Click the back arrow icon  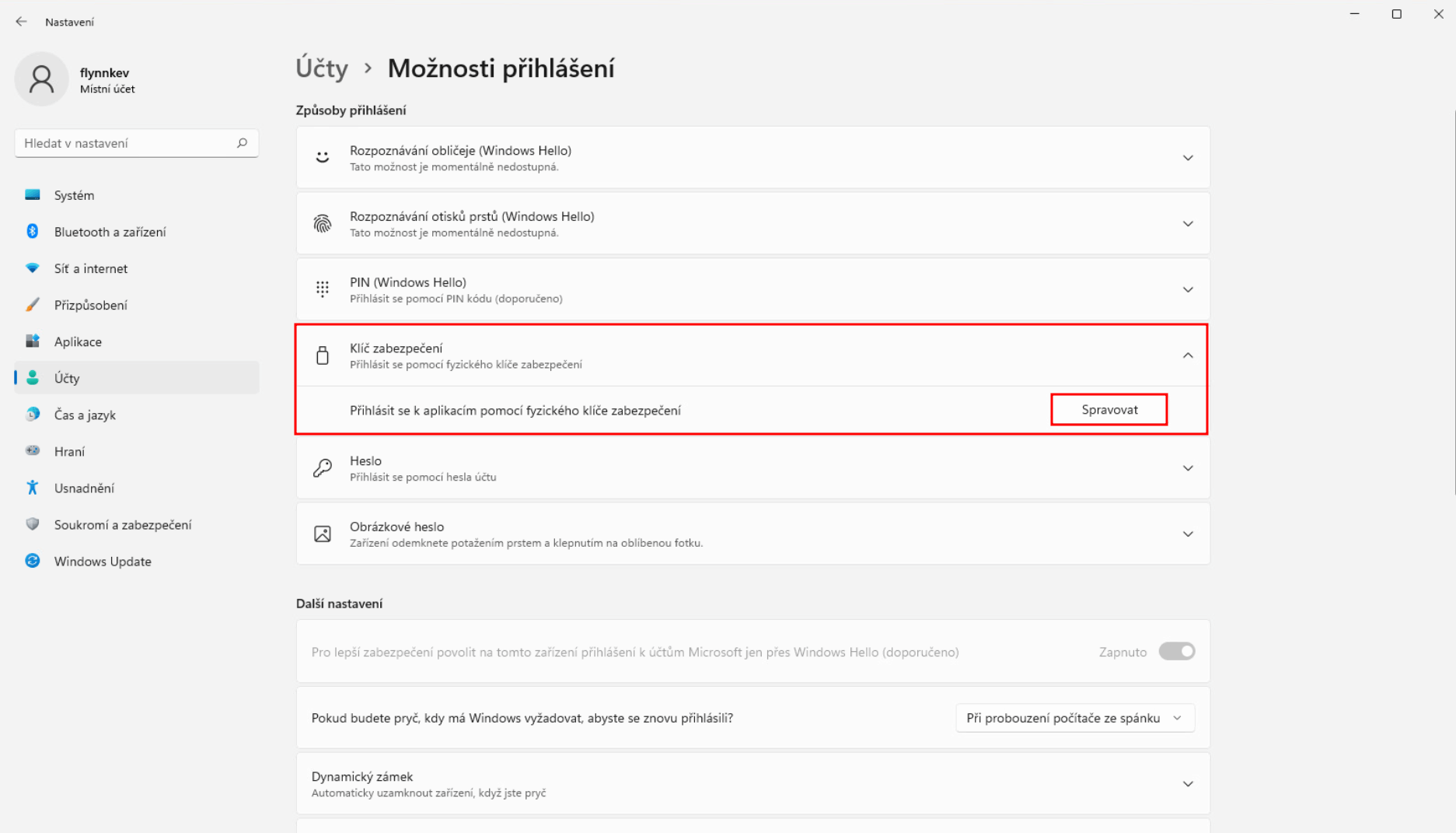[21, 22]
